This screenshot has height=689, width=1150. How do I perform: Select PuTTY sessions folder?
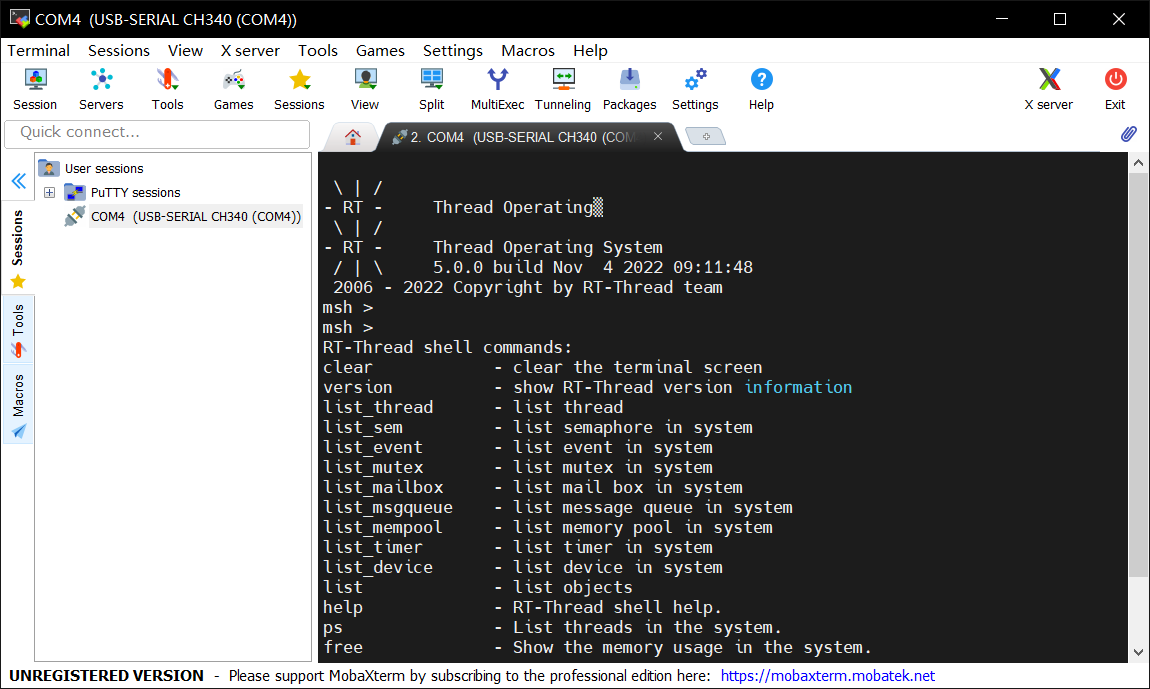point(136,192)
